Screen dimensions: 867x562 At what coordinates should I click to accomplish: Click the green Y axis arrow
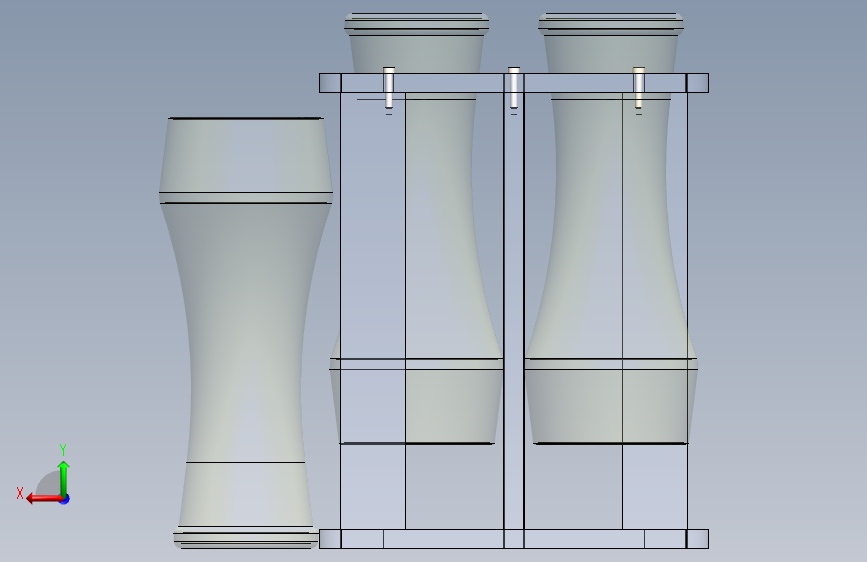(x=64, y=478)
